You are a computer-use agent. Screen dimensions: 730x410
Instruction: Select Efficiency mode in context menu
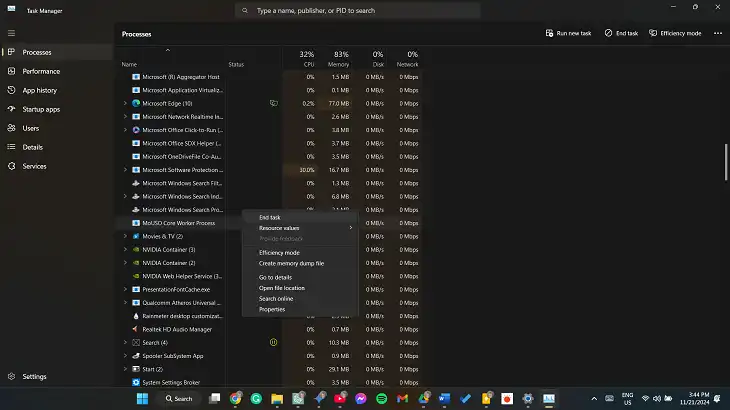[279, 253]
